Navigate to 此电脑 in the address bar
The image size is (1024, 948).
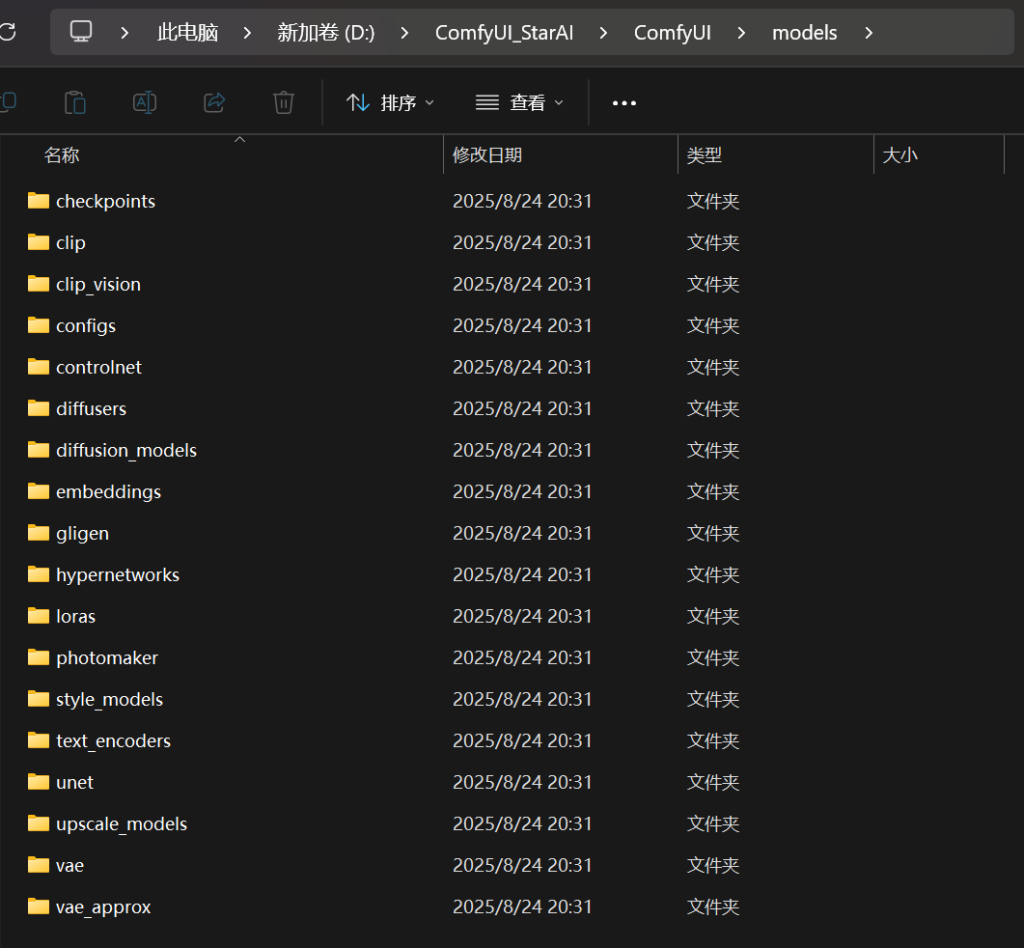click(x=187, y=33)
